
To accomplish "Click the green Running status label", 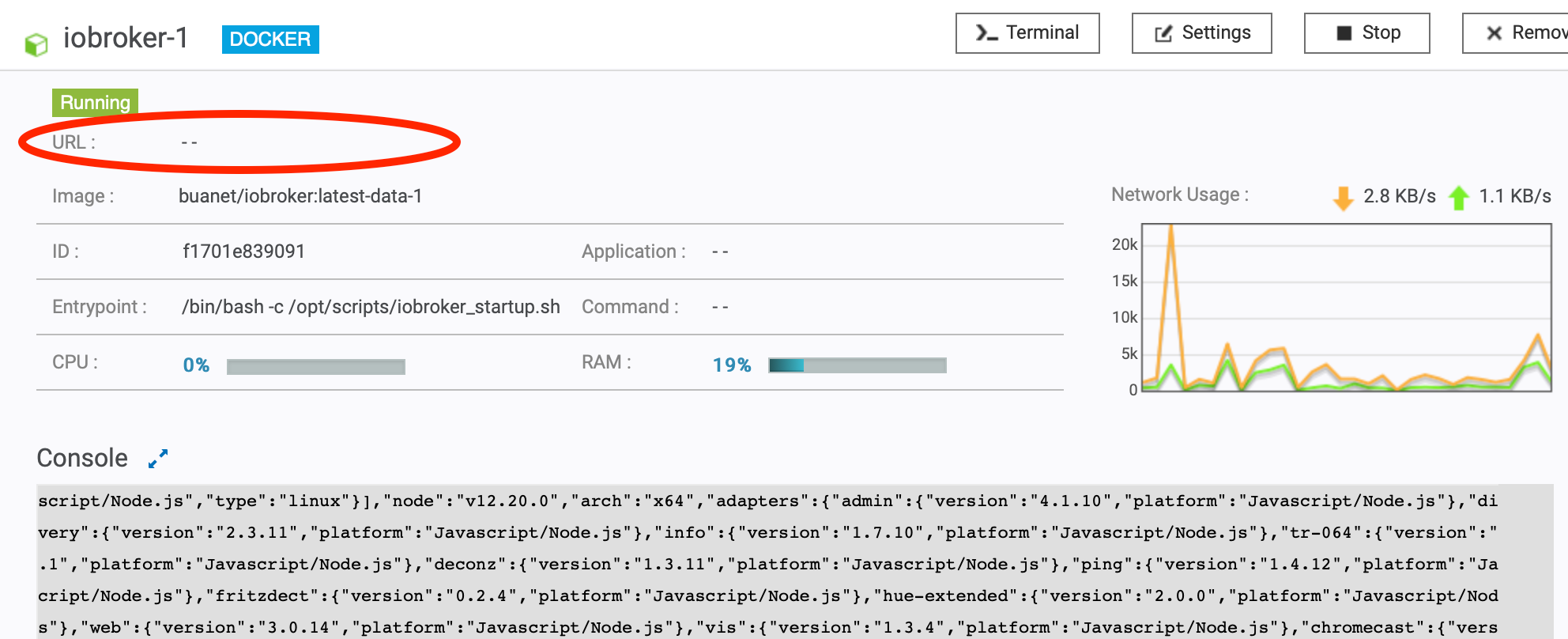I will [95, 102].
